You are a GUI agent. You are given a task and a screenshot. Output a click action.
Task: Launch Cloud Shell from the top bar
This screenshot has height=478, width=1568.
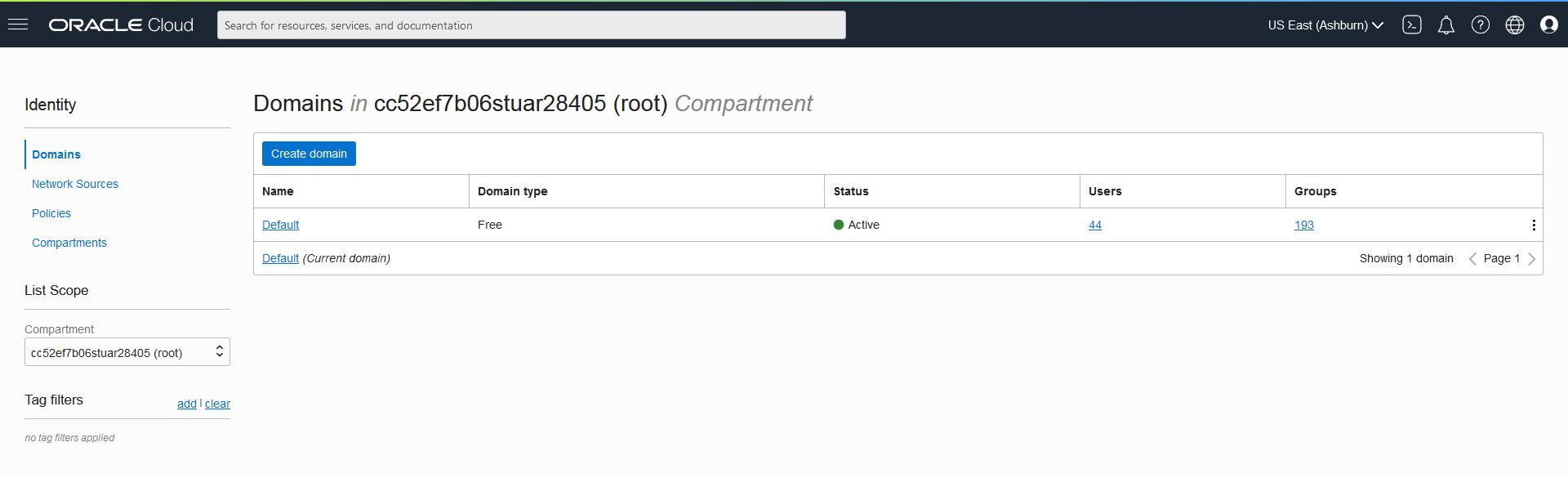(x=1412, y=25)
